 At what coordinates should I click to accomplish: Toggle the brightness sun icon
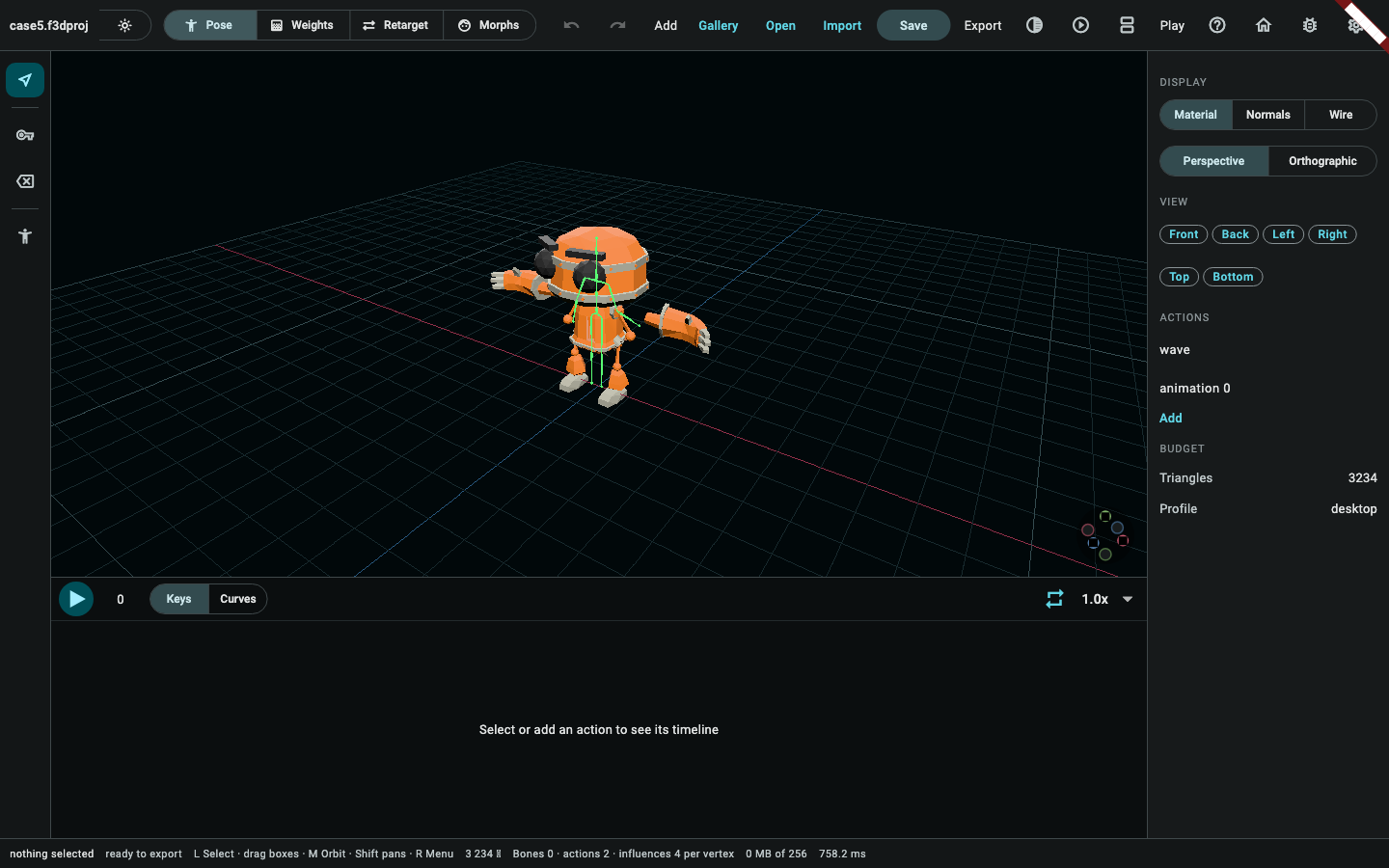(x=124, y=25)
